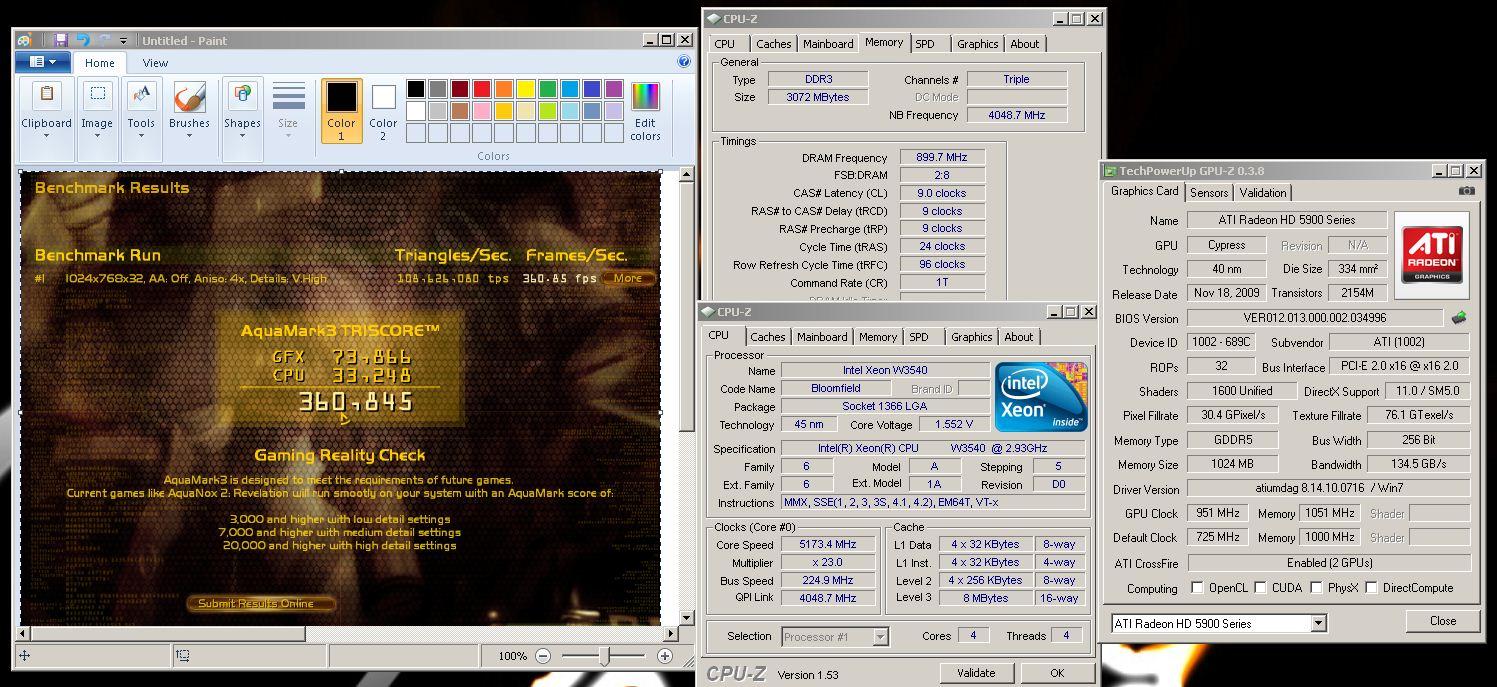
Task: Click the camera screenshot icon in GPU-Z
Action: (x=1466, y=191)
